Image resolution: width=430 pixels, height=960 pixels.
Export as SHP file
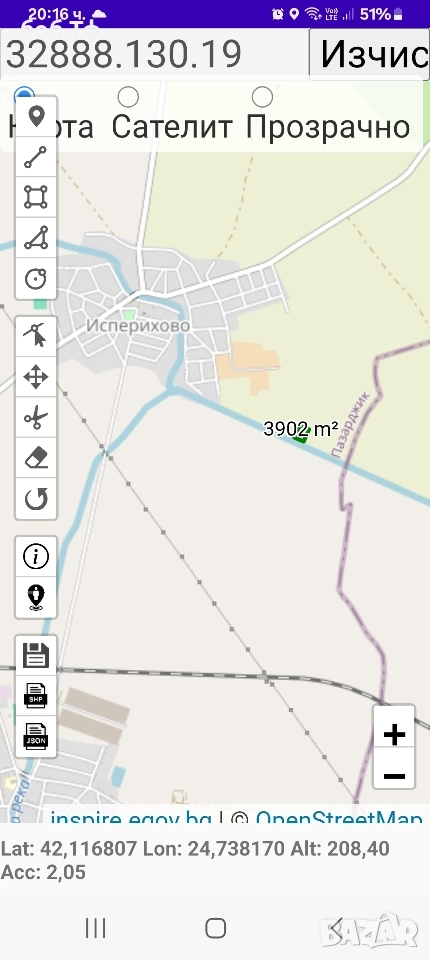(x=36, y=696)
